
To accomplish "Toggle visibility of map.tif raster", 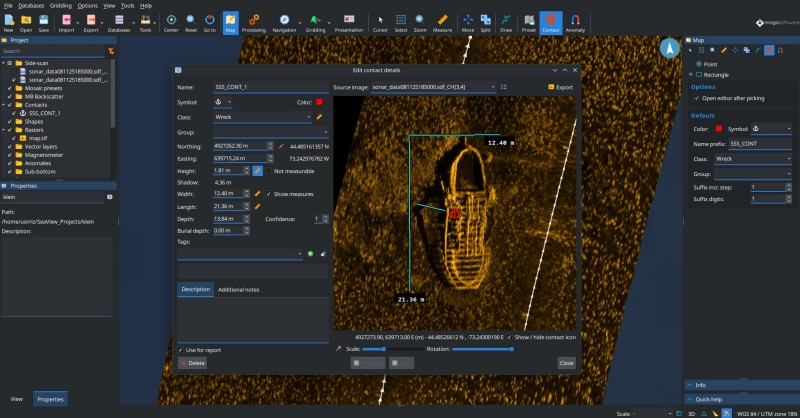I will [14, 138].
